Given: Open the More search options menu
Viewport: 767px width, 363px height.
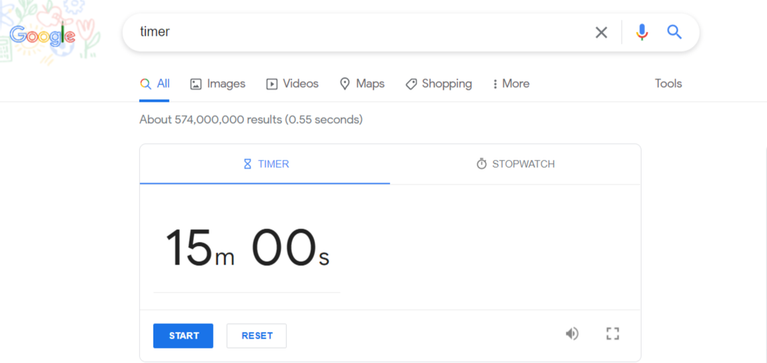Looking at the screenshot, I should point(511,84).
